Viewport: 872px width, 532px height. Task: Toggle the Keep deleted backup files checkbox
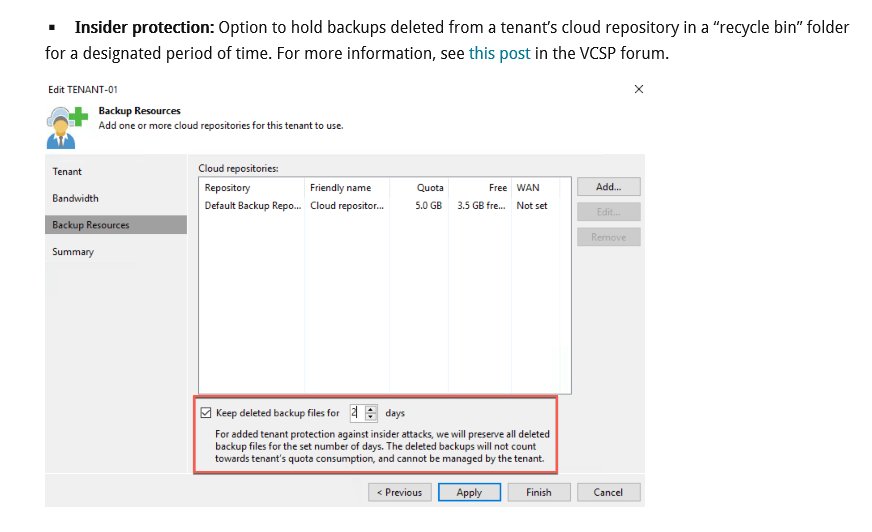[206, 412]
